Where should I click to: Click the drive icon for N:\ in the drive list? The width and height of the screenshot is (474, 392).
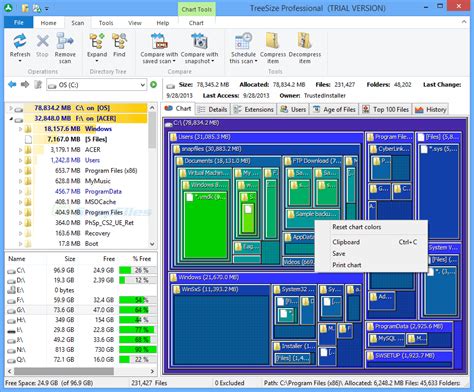tap(11, 350)
